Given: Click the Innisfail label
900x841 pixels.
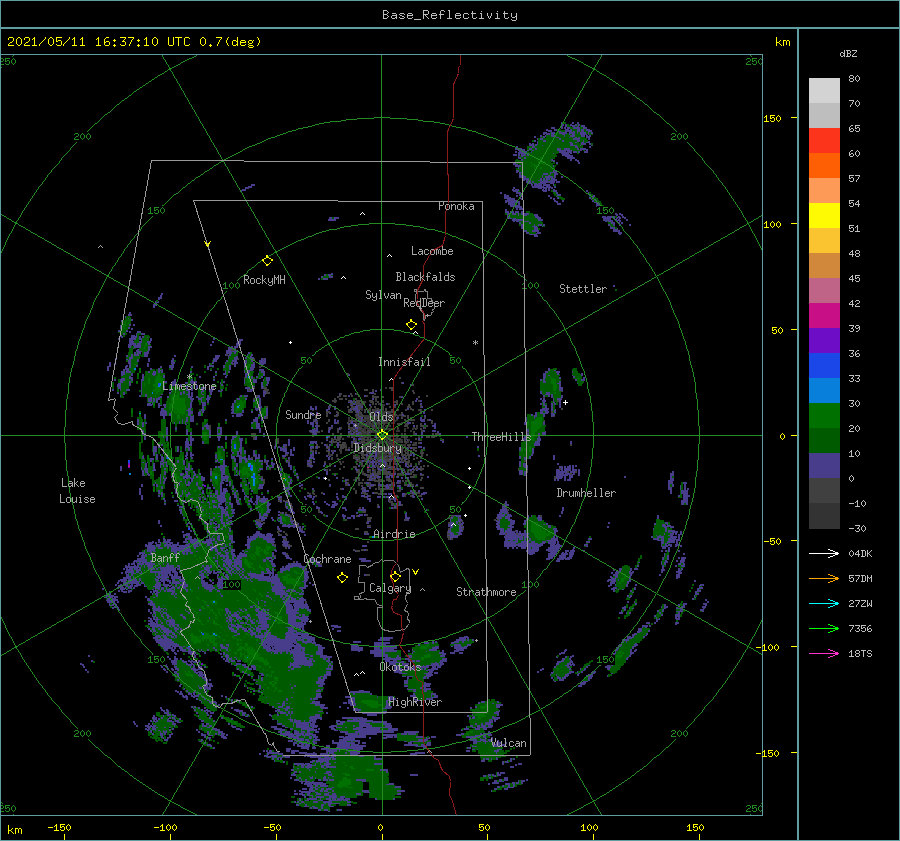Looking at the screenshot, I should tap(404, 362).
